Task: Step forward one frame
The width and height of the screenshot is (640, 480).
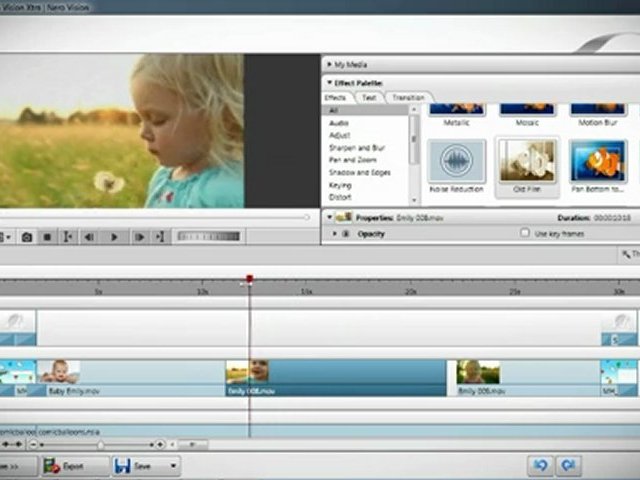Action: [x=139, y=237]
